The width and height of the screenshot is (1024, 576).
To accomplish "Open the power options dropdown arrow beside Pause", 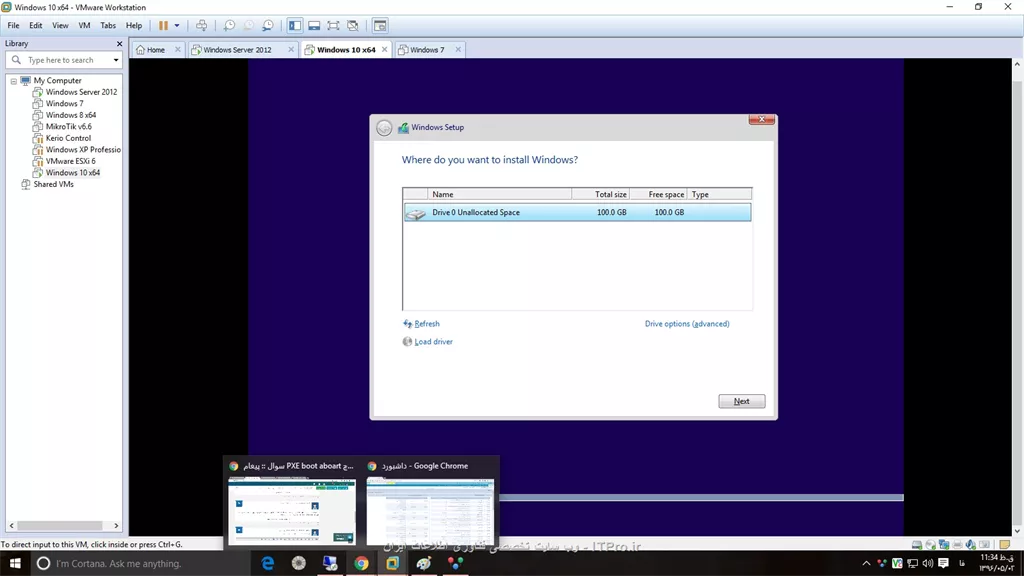I will click(x=176, y=25).
